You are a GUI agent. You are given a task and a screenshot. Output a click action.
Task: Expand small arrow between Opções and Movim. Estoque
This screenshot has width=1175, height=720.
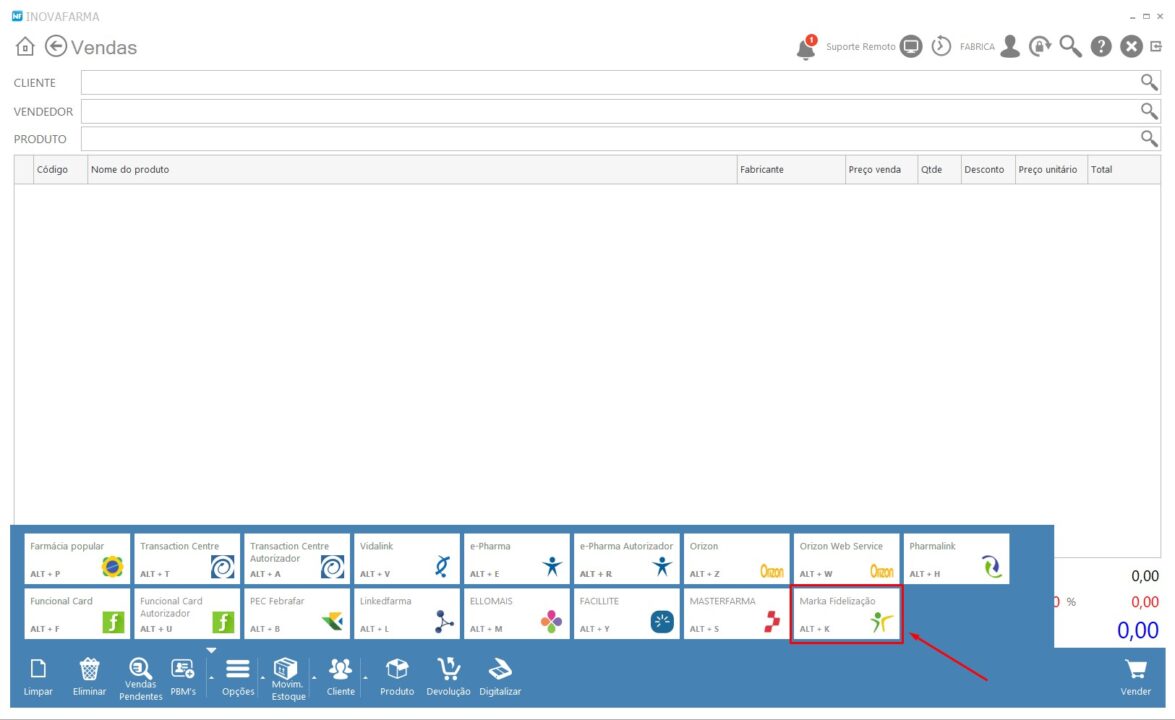(x=262, y=677)
